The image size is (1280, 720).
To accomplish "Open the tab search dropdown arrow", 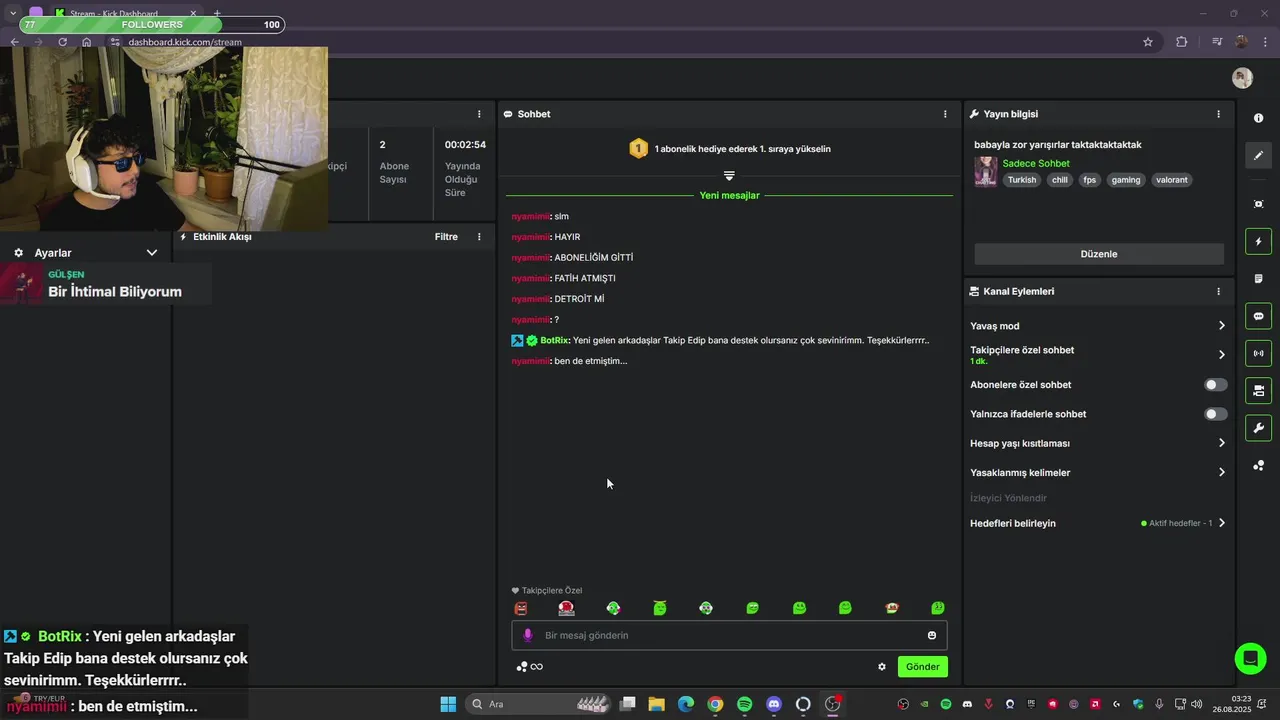I will (x=12, y=13).
